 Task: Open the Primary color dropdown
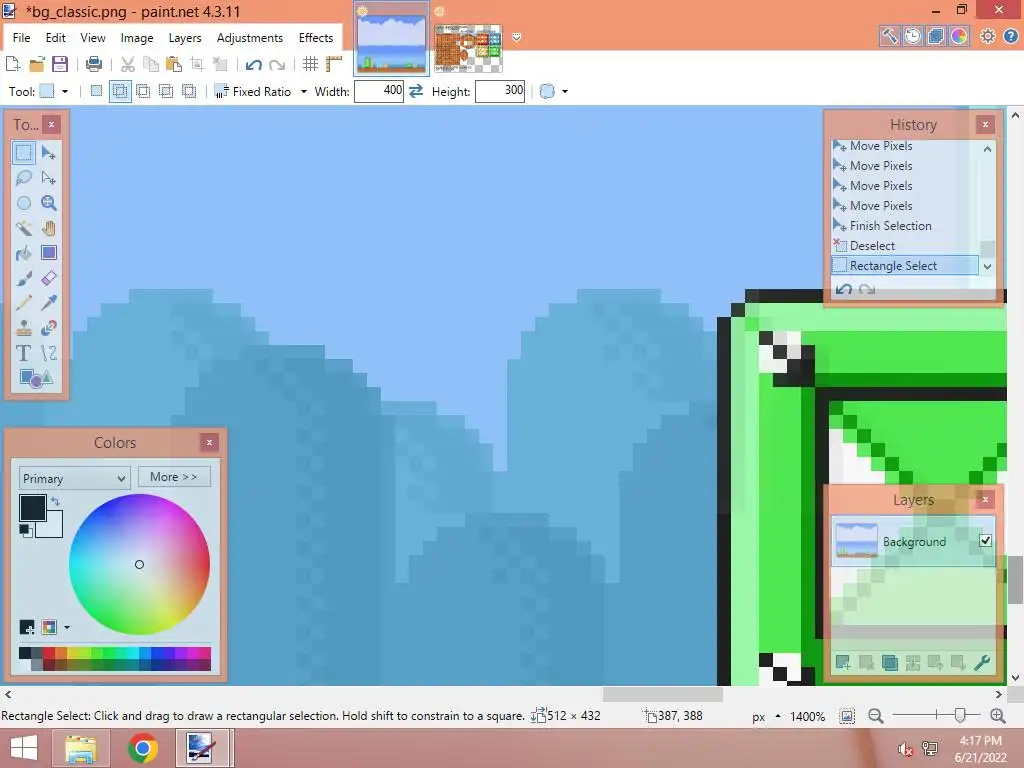point(74,478)
